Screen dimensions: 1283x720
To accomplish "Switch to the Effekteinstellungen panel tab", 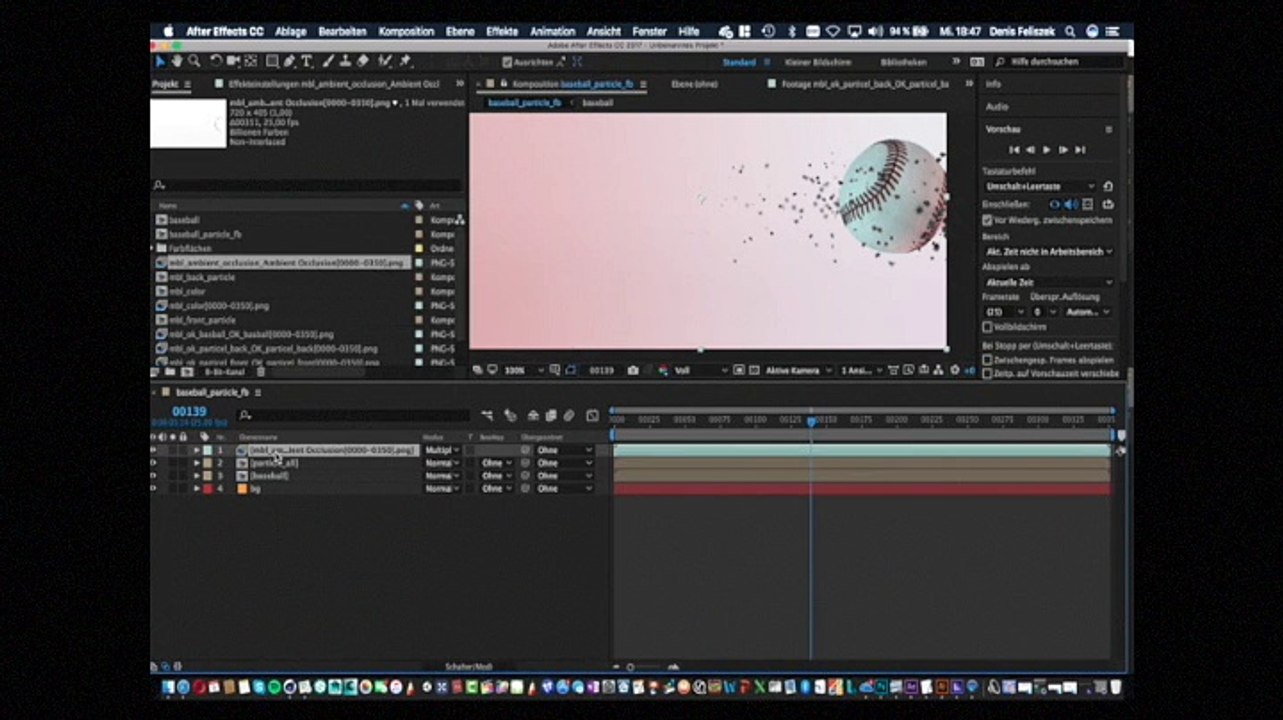I will pos(333,85).
